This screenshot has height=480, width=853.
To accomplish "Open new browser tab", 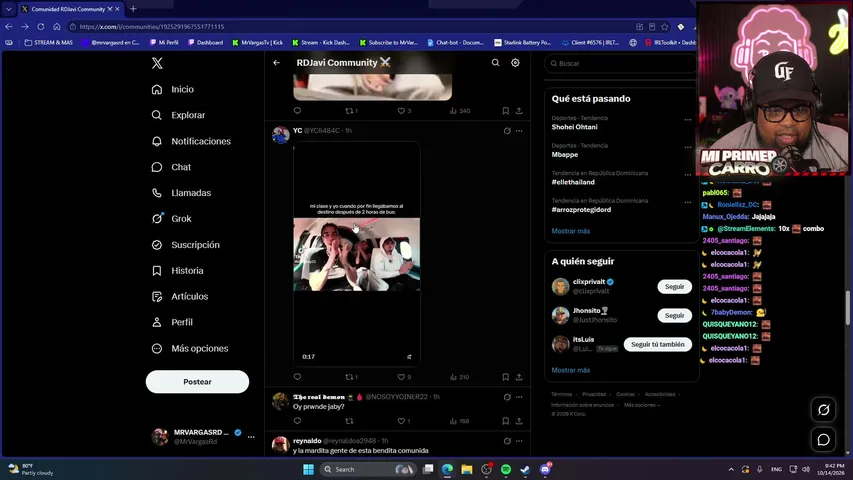I will (x=133, y=9).
